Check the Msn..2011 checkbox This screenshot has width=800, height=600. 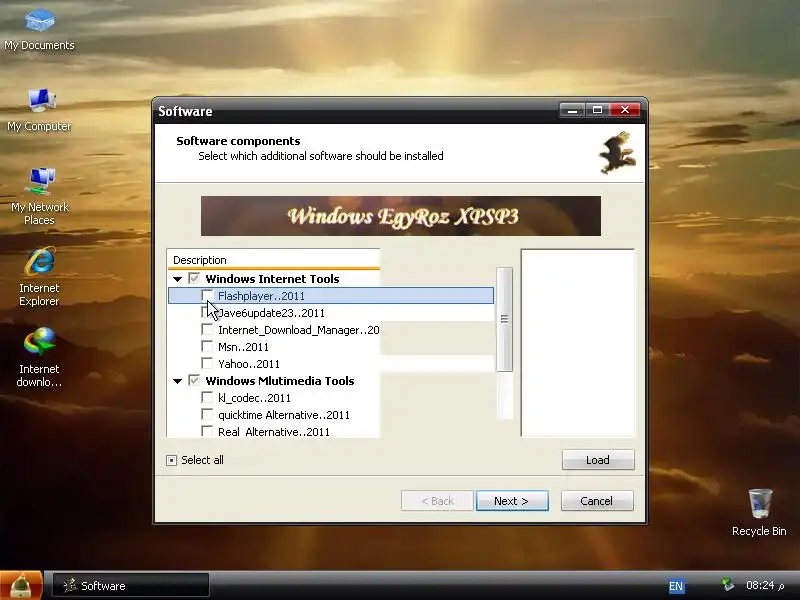207,346
